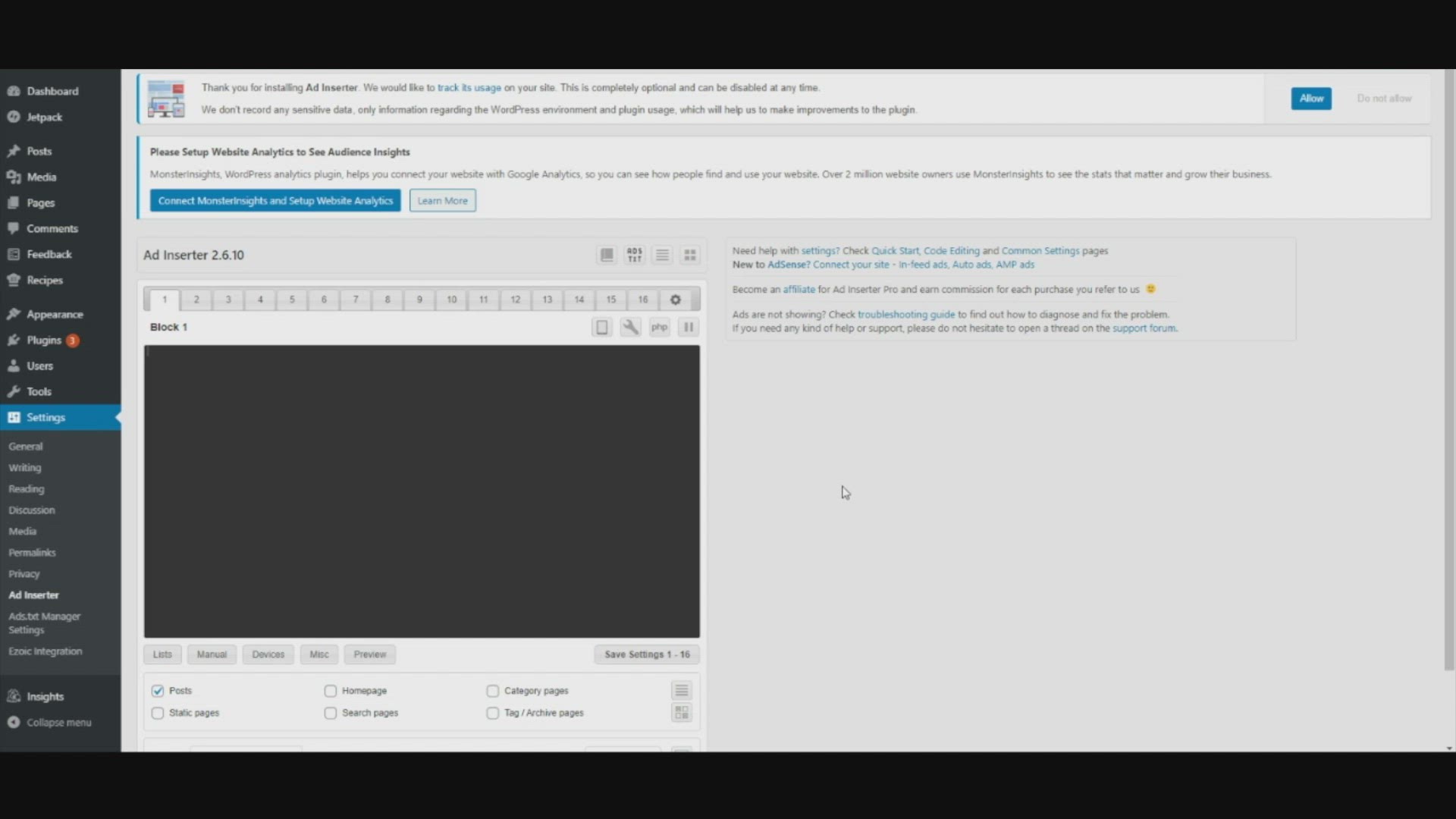
Task: Open the wrench code tools icon
Action: [630, 327]
